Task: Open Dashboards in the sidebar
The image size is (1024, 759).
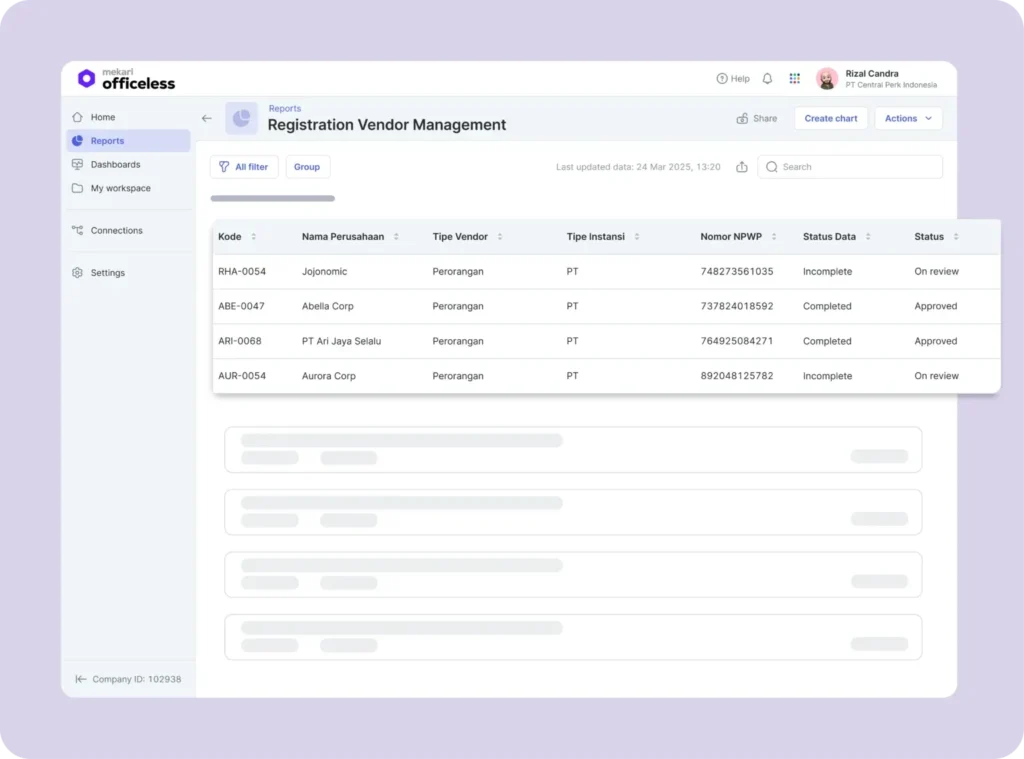Action: (115, 164)
